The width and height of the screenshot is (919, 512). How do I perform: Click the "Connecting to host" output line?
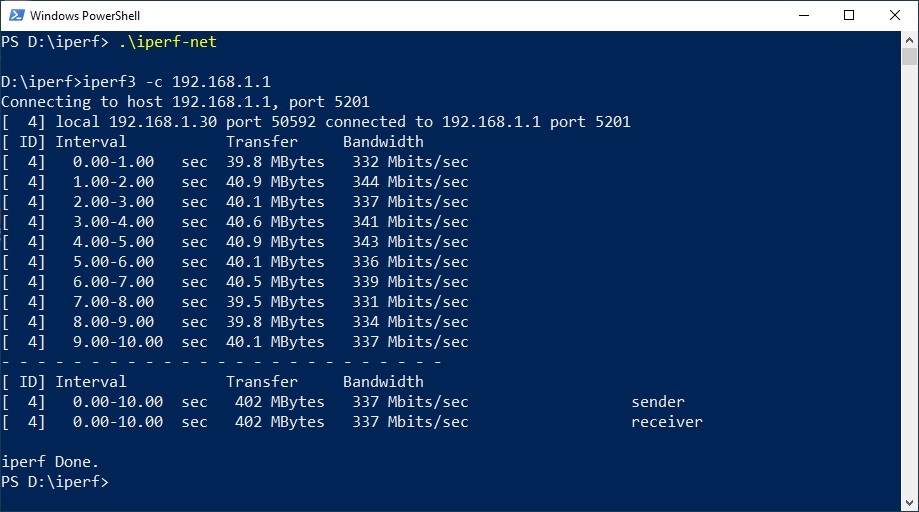pos(185,102)
